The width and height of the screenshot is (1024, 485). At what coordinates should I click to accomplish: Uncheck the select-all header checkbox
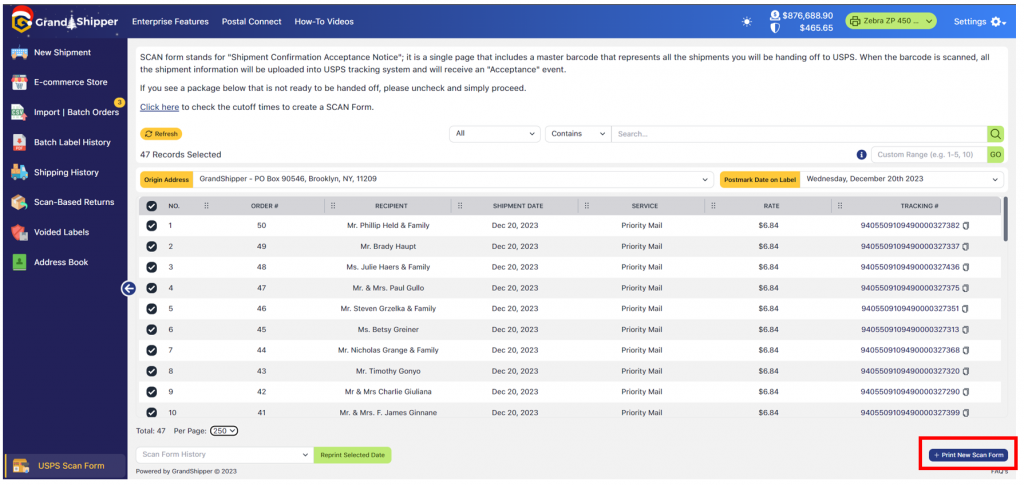(x=152, y=206)
